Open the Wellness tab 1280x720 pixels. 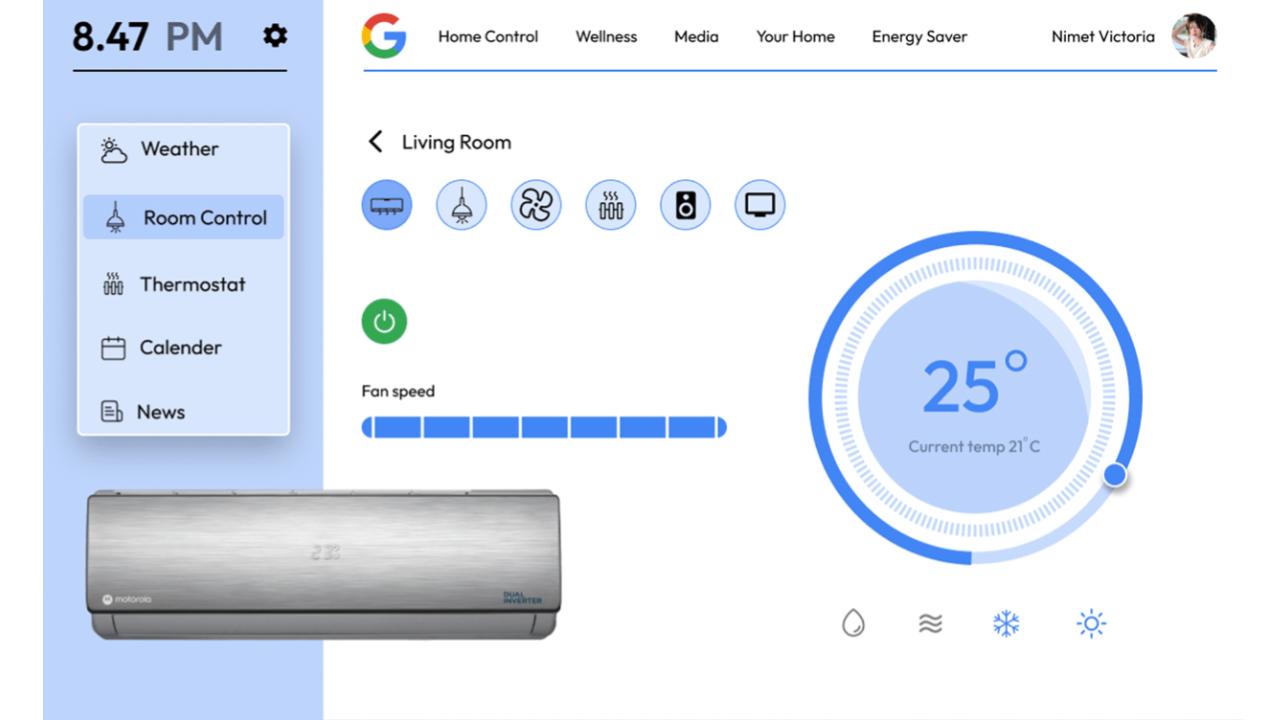[x=606, y=37]
